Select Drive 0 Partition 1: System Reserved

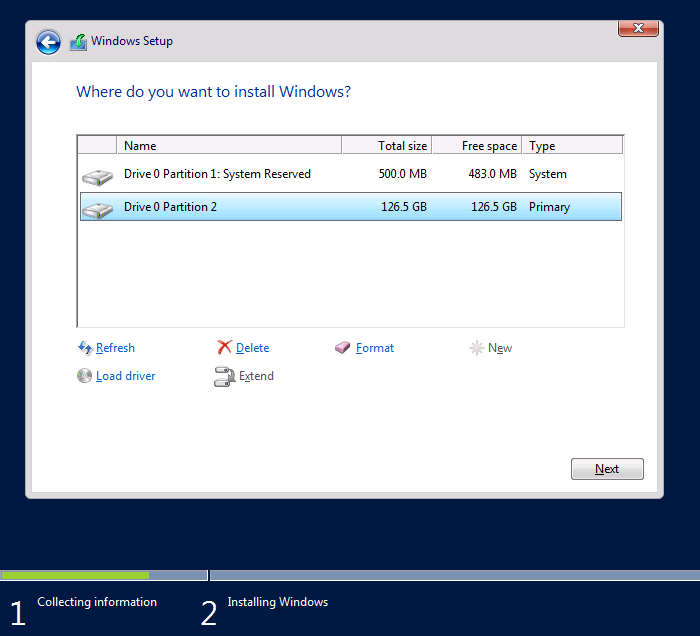[350, 174]
